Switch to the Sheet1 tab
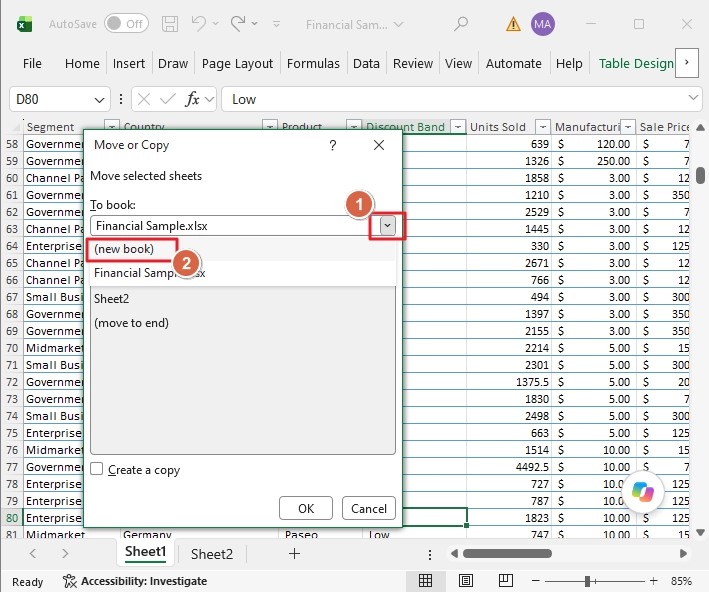The width and height of the screenshot is (709, 592). click(146, 552)
